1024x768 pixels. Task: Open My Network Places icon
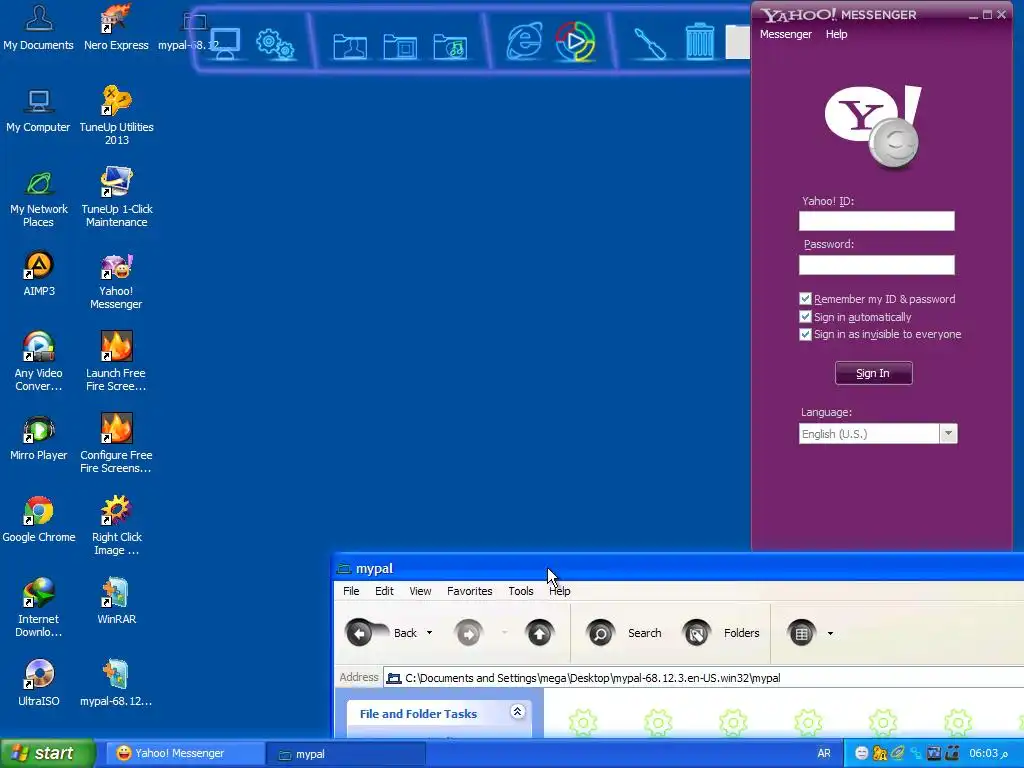(39, 199)
